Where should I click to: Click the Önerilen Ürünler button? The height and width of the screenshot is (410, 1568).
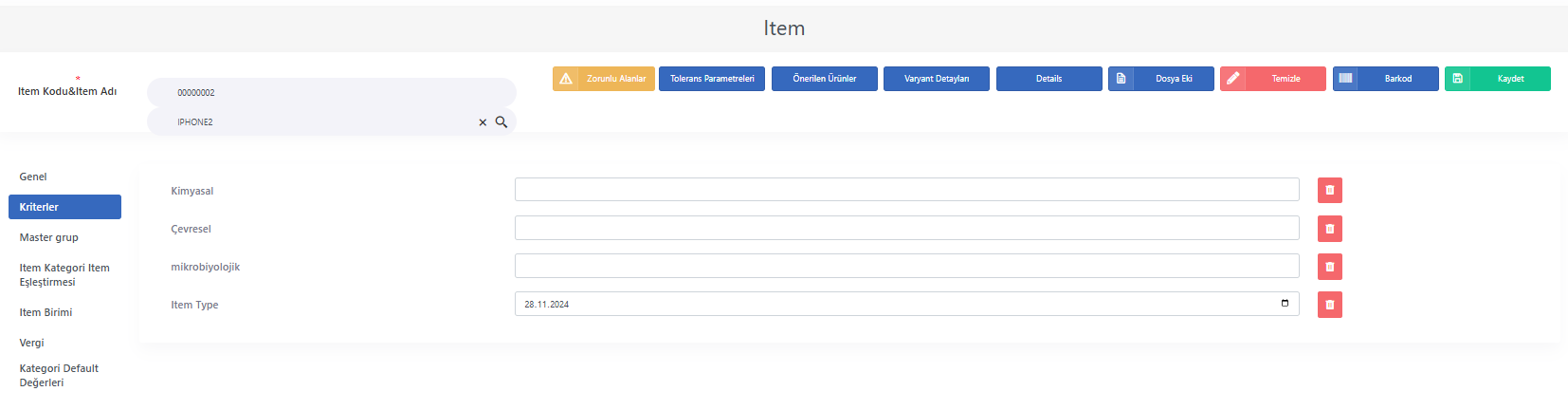coord(825,79)
